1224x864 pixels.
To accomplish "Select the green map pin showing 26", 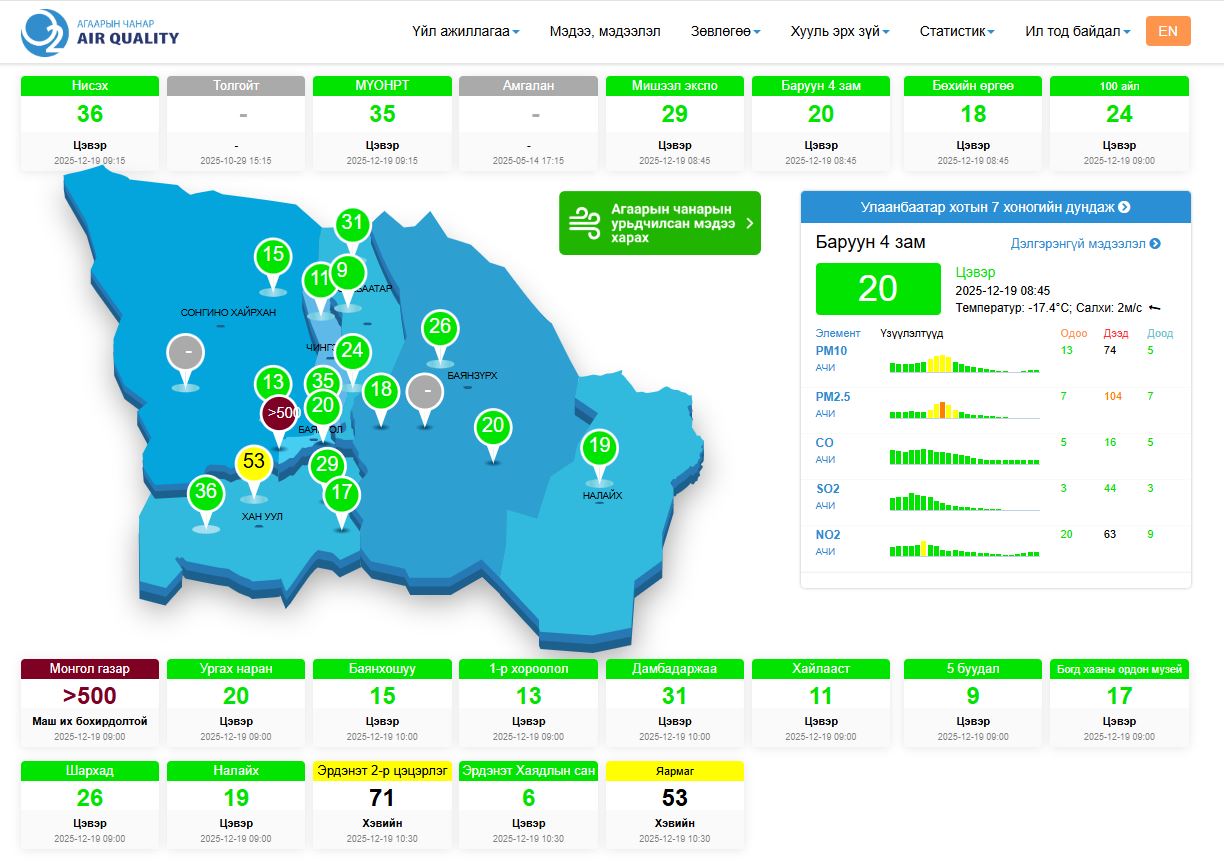I will click(x=440, y=327).
